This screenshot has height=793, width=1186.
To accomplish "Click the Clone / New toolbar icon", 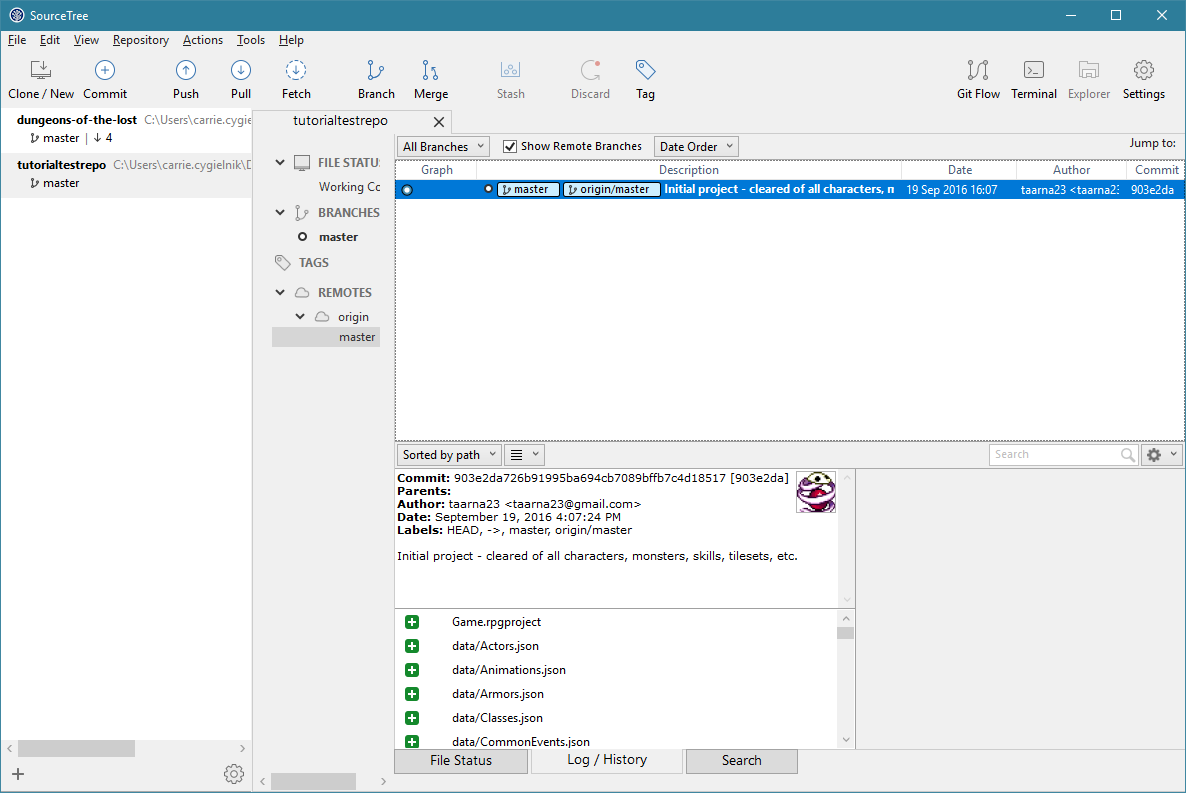I will (41, 70).
